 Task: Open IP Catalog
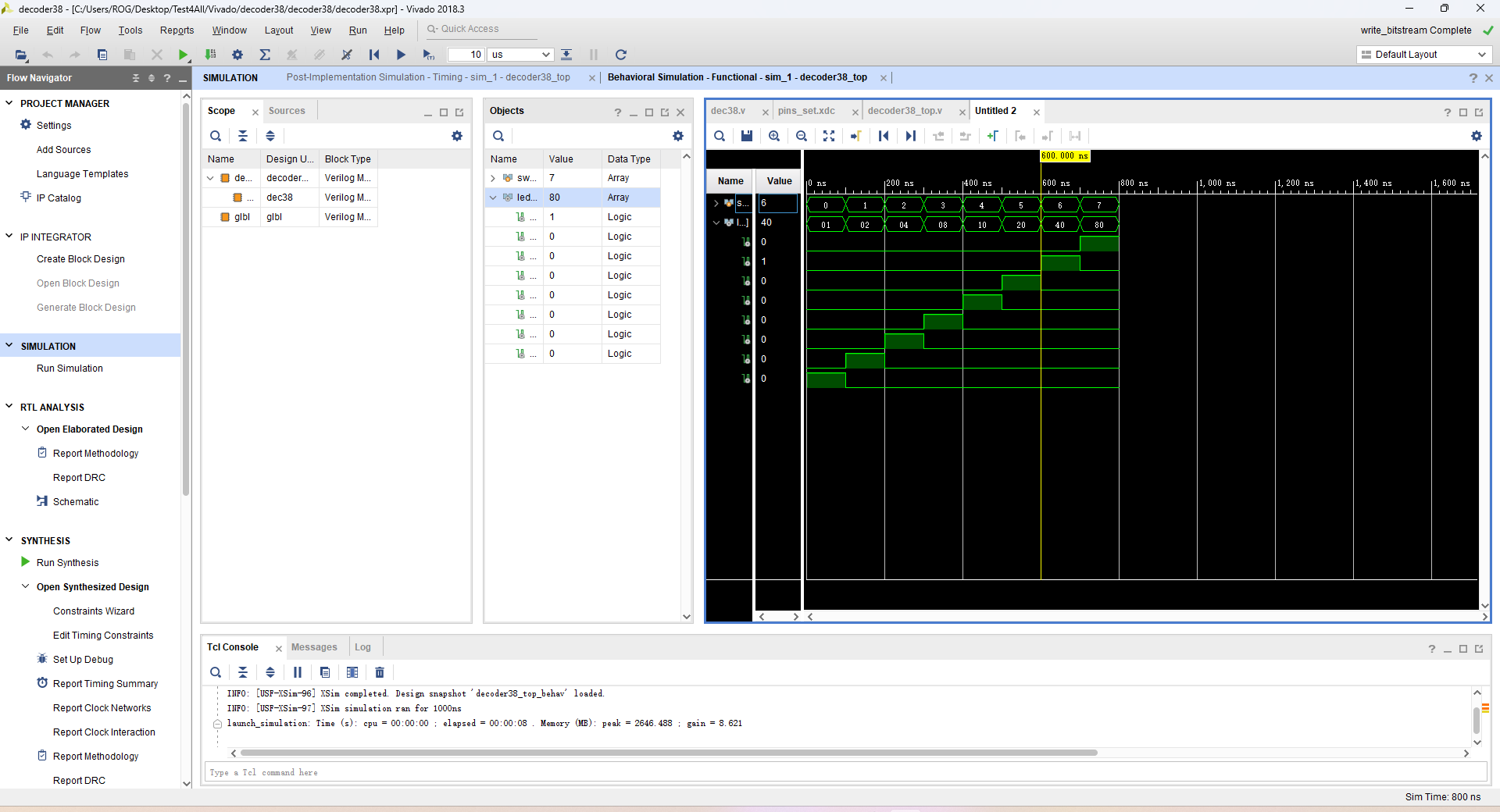click(x=59, y=198)
